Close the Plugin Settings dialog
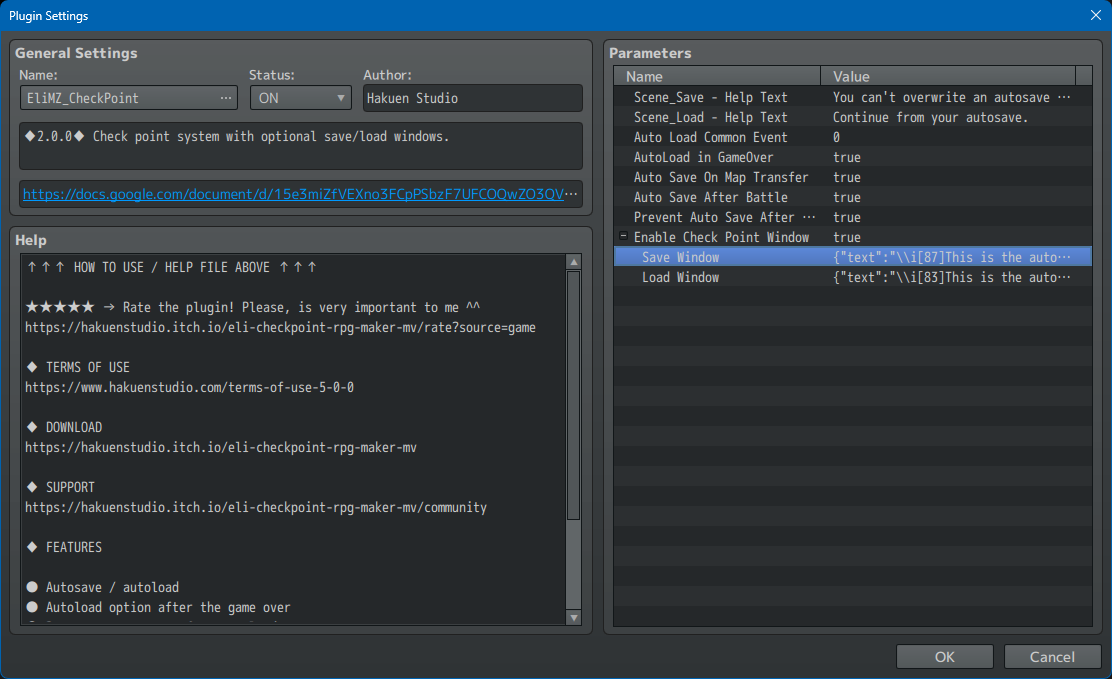The image size is (1112, 679). click(1095, 15)
